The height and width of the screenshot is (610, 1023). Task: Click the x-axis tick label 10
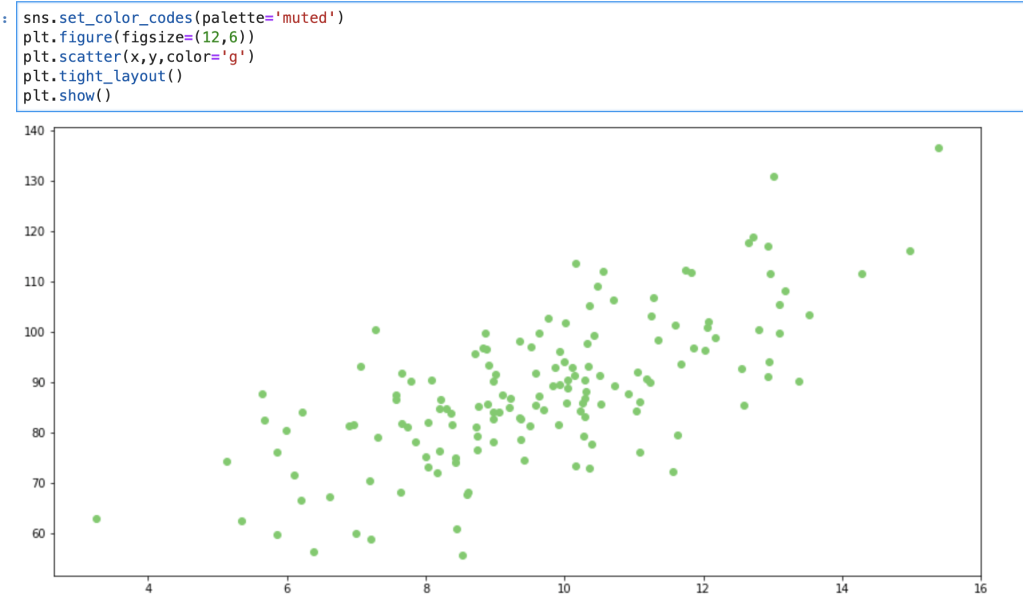pos(564,589)
